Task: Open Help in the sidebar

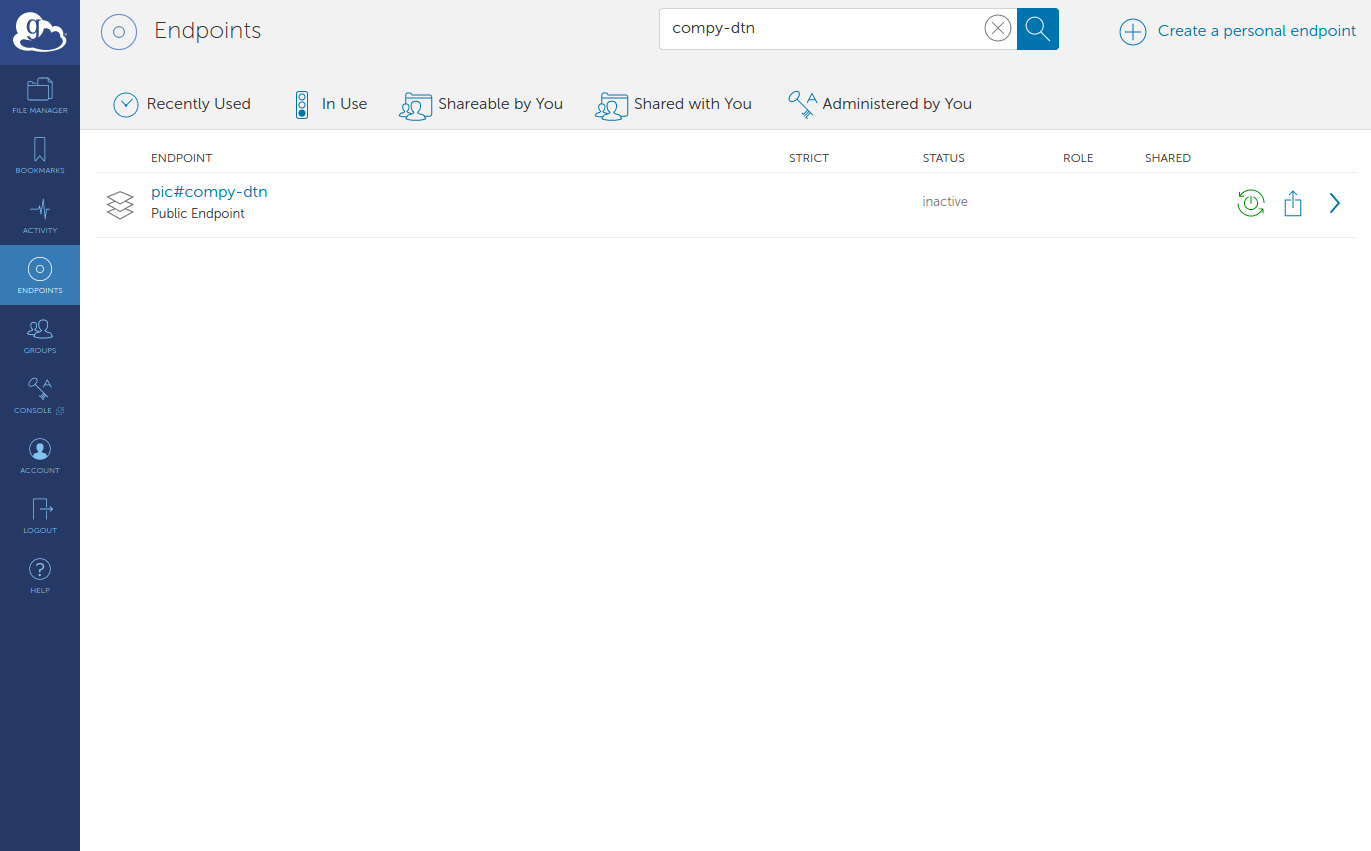Action: pos(40,575)
